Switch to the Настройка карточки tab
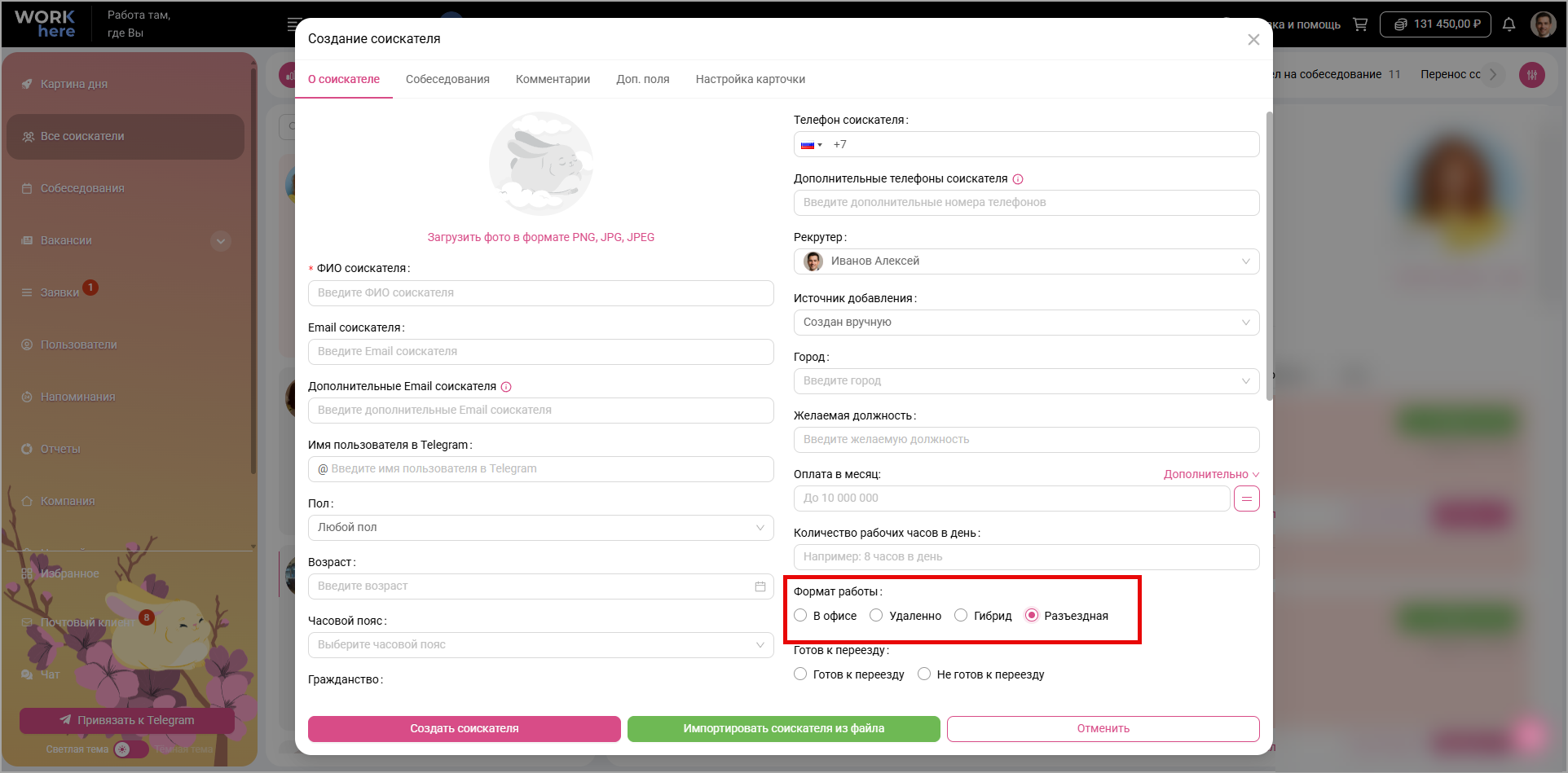The image size is (1568, 773). click(x=751, y=79)
